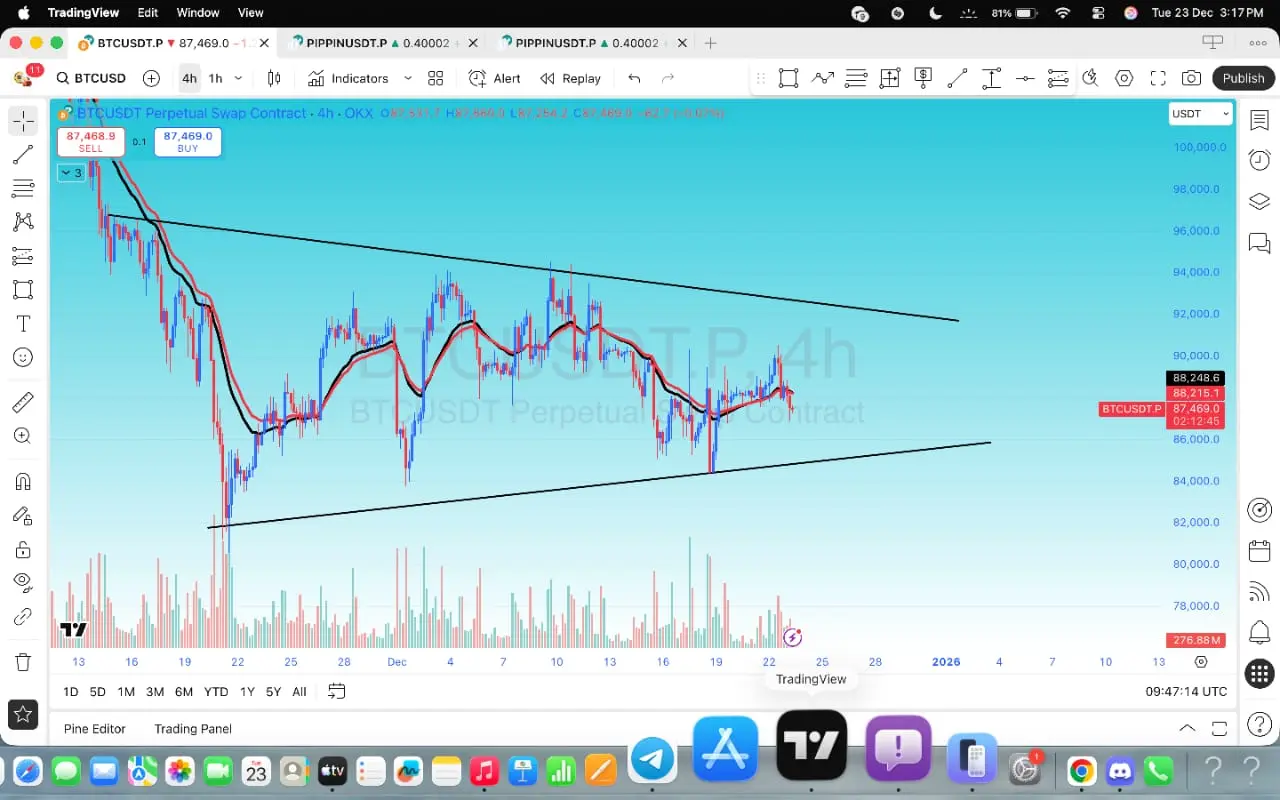This screenshot has width=1280, height=800.
Task: Create a new Alert
Action: (495, 78)
